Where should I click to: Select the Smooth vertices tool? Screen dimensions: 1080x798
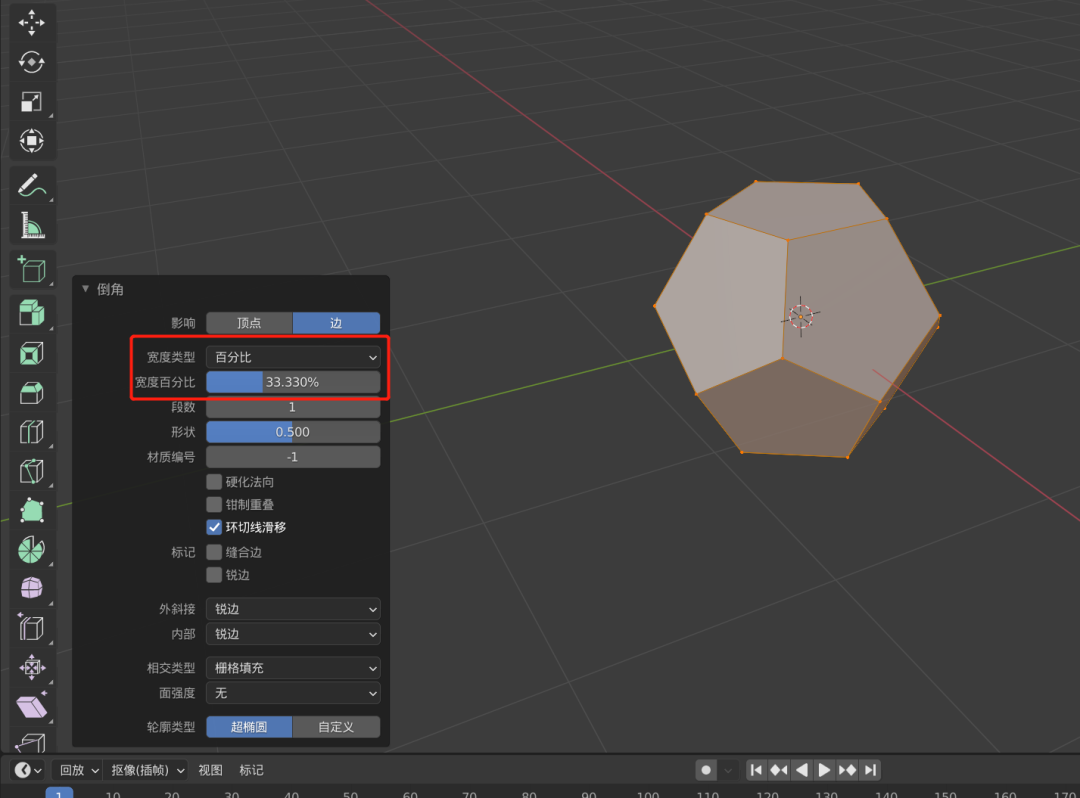pyautogui.click(x=31, y=589)
